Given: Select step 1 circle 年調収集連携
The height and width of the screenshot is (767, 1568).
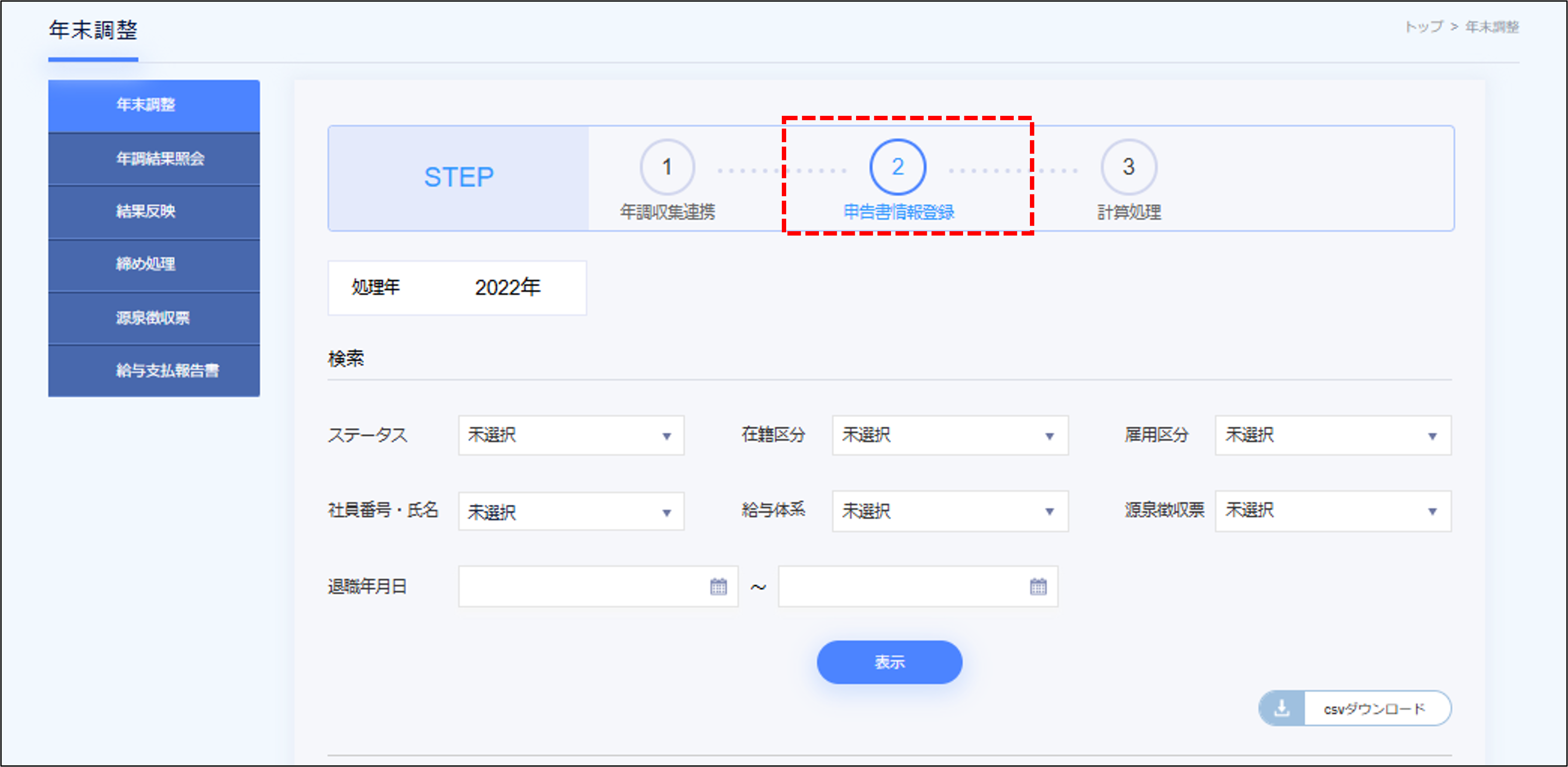Looking at the screenshot, I should point(667,167).
